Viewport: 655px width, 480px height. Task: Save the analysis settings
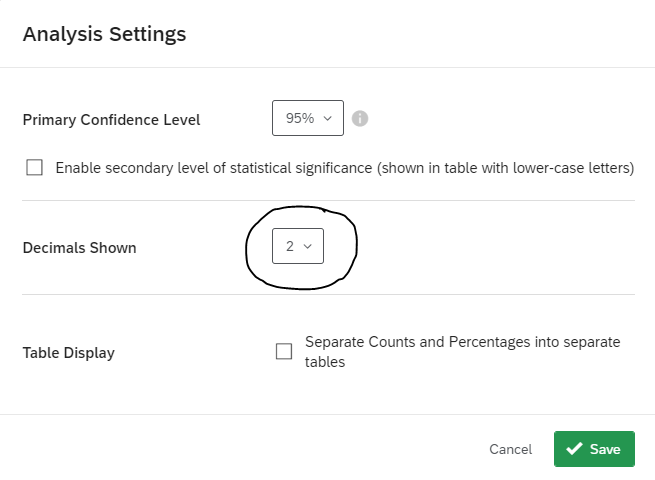point(594,449)
